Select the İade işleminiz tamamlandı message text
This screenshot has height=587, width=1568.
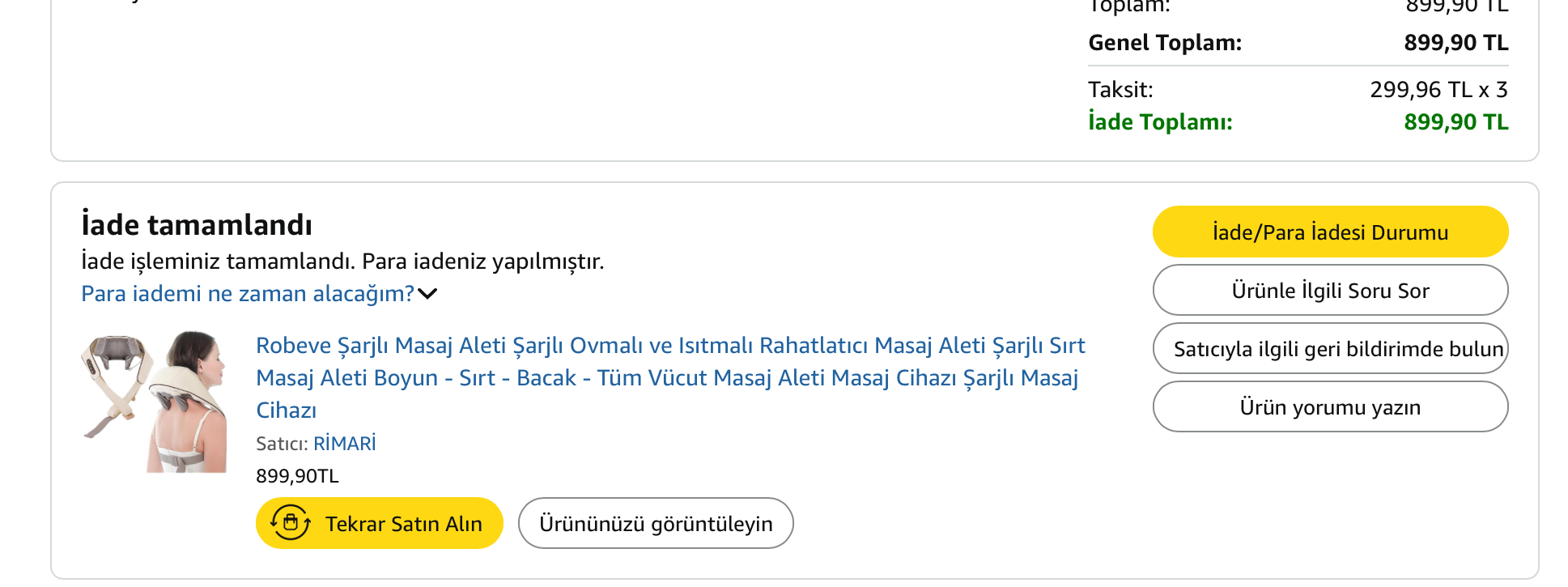tap(342, 262)
